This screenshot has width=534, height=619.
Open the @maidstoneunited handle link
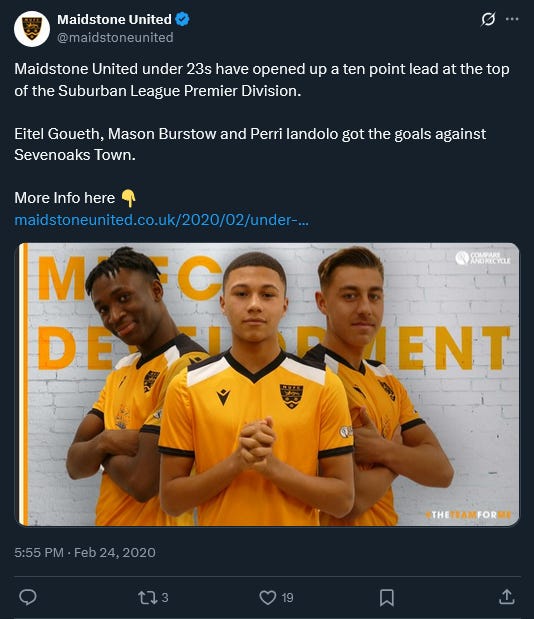click(115, 38)
